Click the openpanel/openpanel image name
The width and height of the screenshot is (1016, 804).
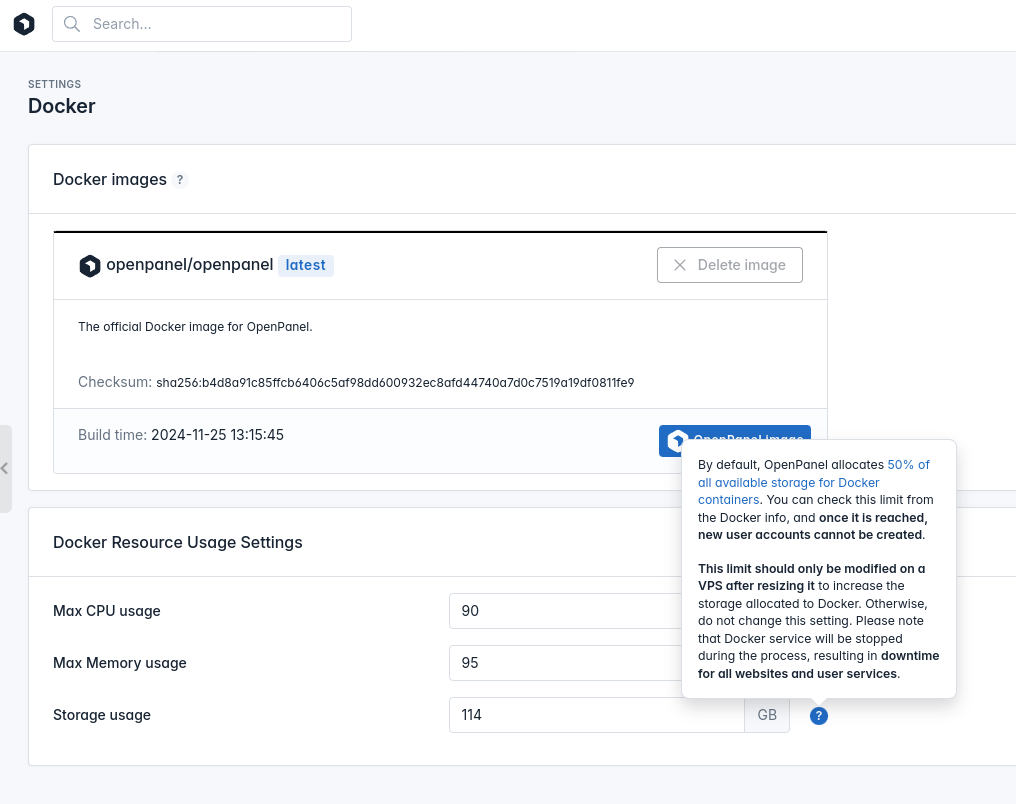190,264
